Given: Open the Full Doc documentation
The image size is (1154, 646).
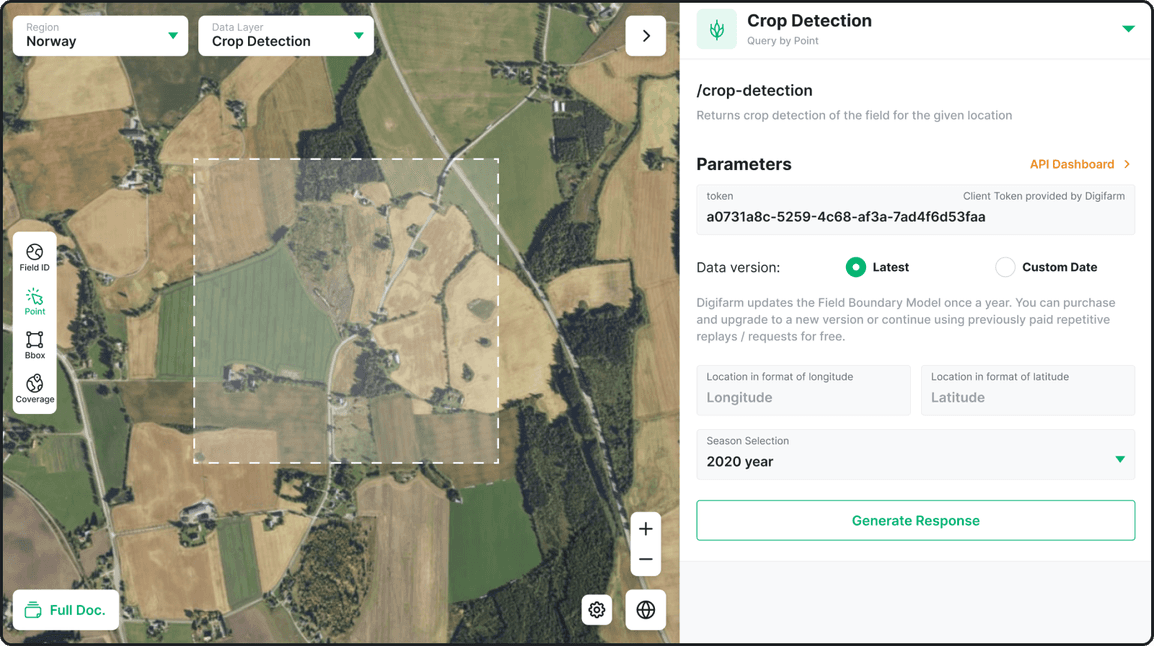Looking at the screenshot, I should (65, 610).
